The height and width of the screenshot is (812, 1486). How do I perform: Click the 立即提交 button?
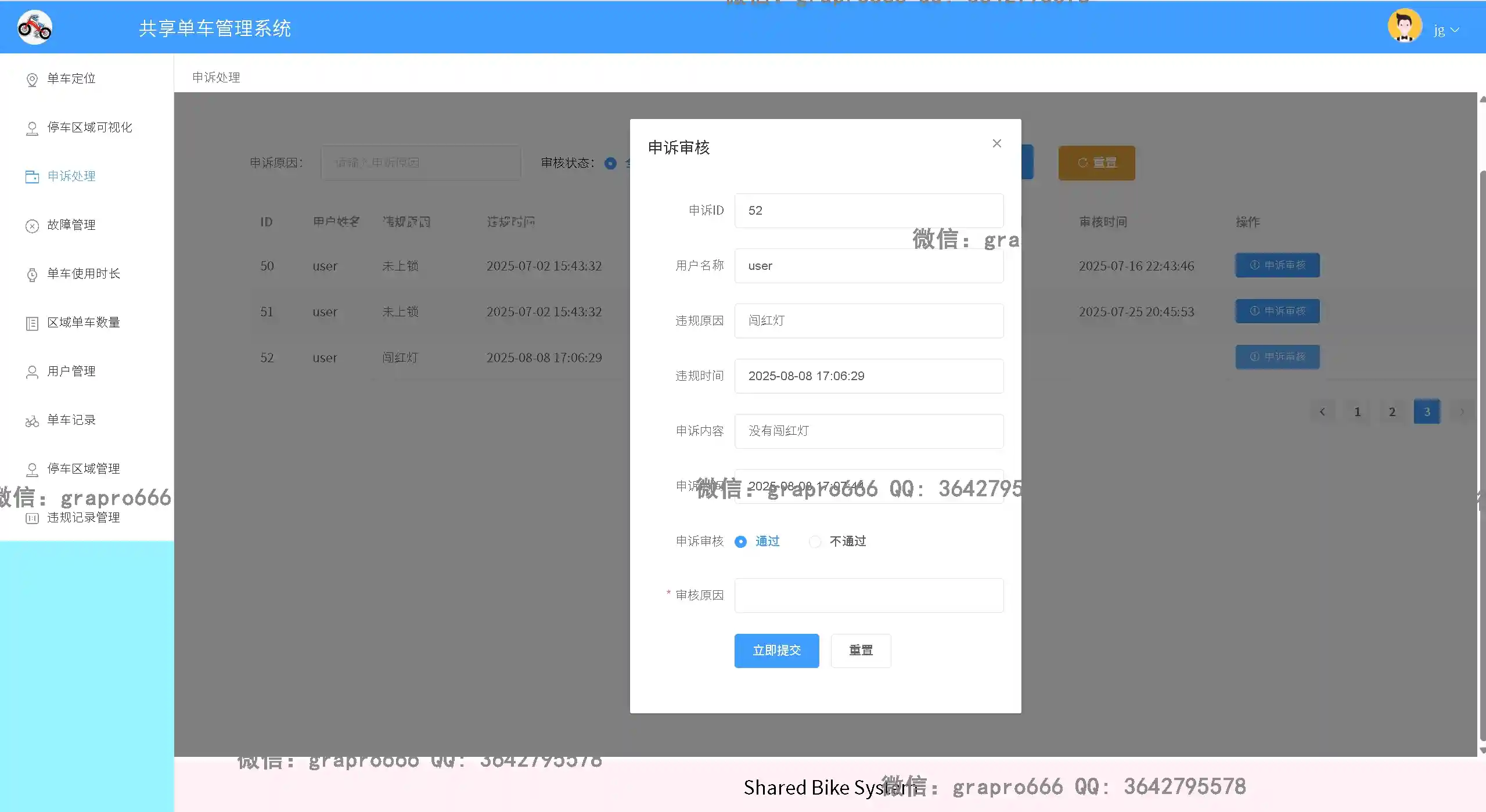[776, 650]
